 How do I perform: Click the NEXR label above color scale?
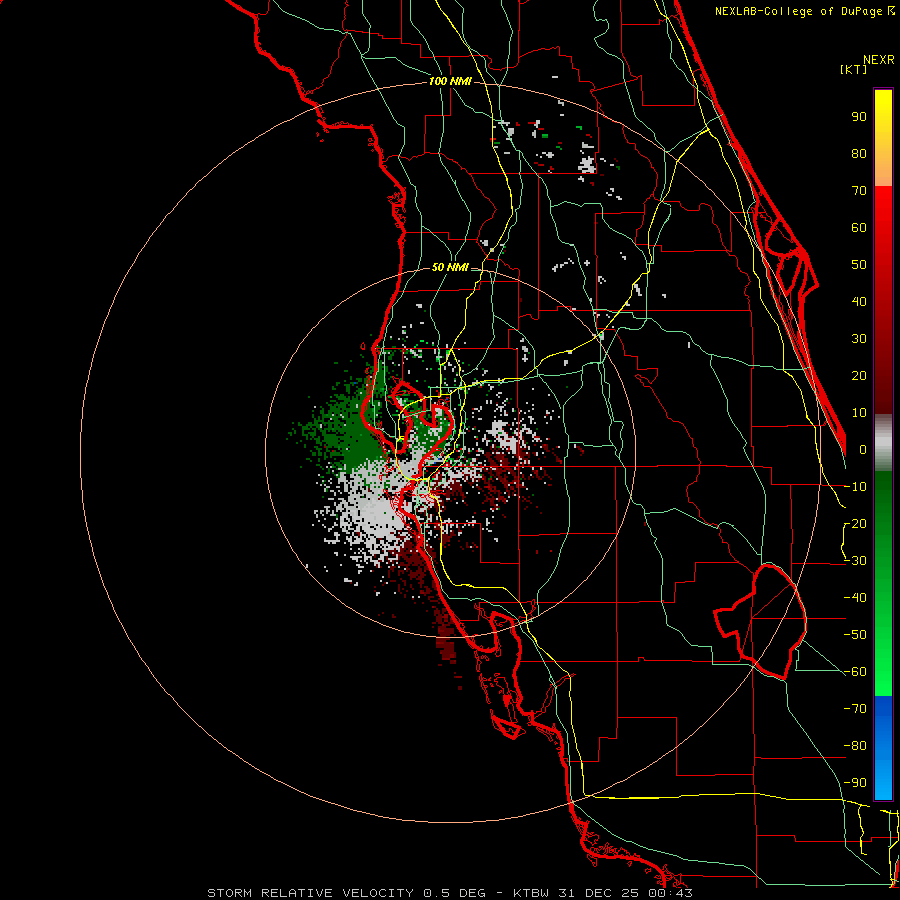pos(879,60)
